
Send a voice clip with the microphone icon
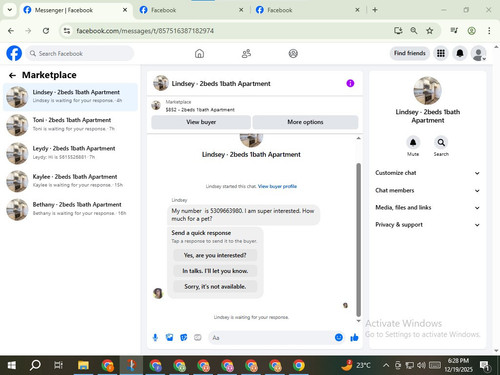pos(155,338)
